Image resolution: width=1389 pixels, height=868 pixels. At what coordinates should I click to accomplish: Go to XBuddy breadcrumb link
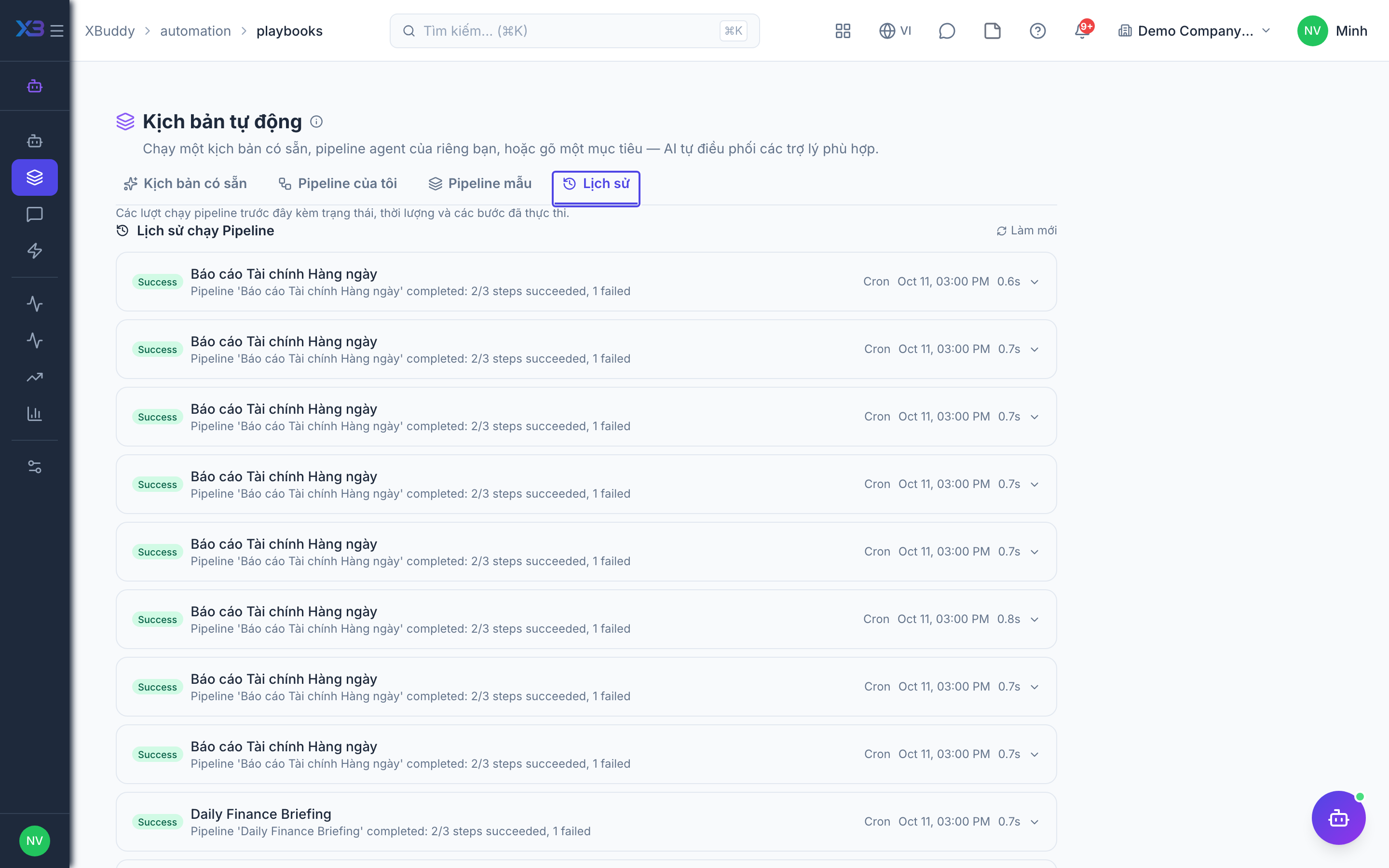coord(110,31)
